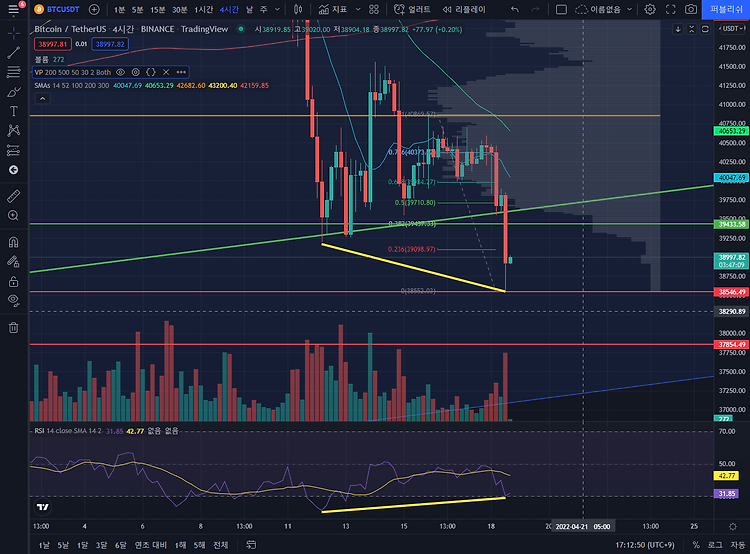
Task: Select the 전체 date range
Action: coord(221,545)
